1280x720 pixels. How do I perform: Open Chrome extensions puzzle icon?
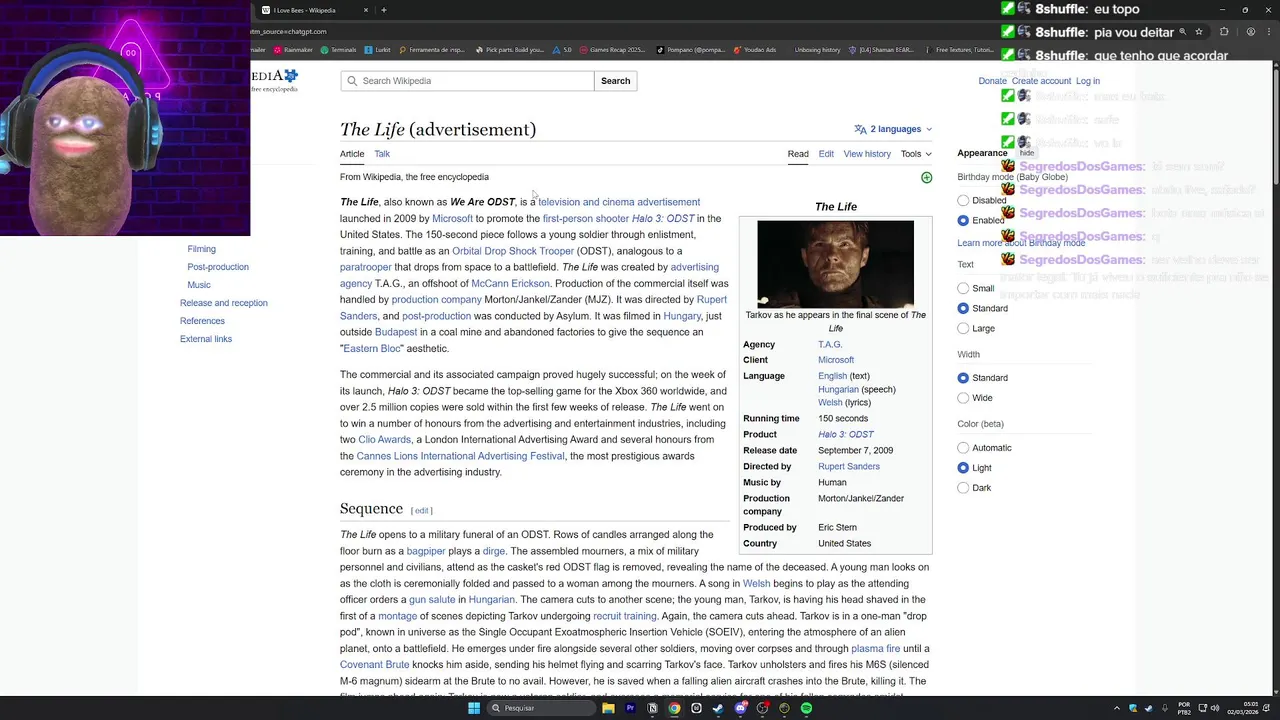pyautogui.click(x=1224, y=31)
